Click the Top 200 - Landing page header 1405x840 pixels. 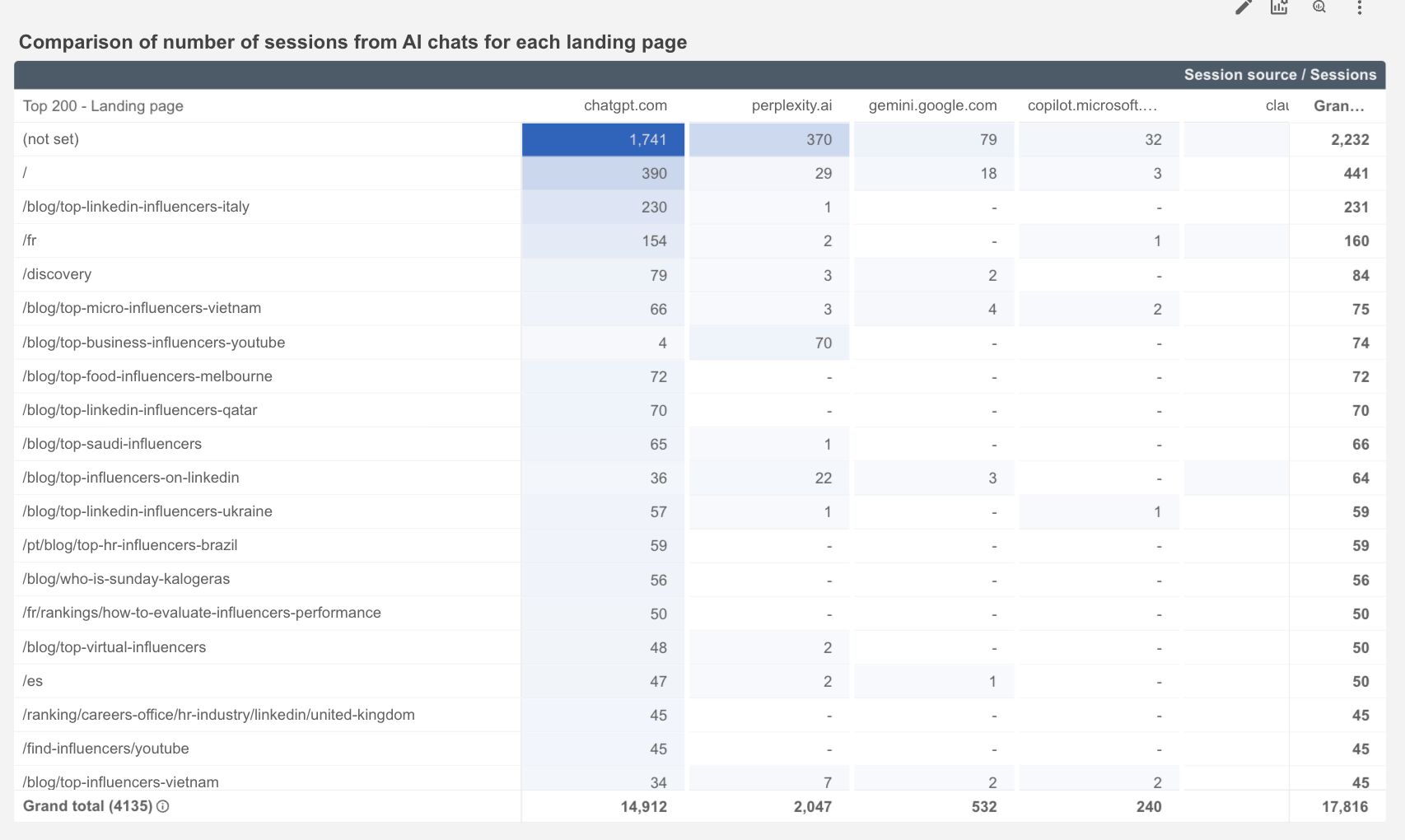click(x=103, y=106)
